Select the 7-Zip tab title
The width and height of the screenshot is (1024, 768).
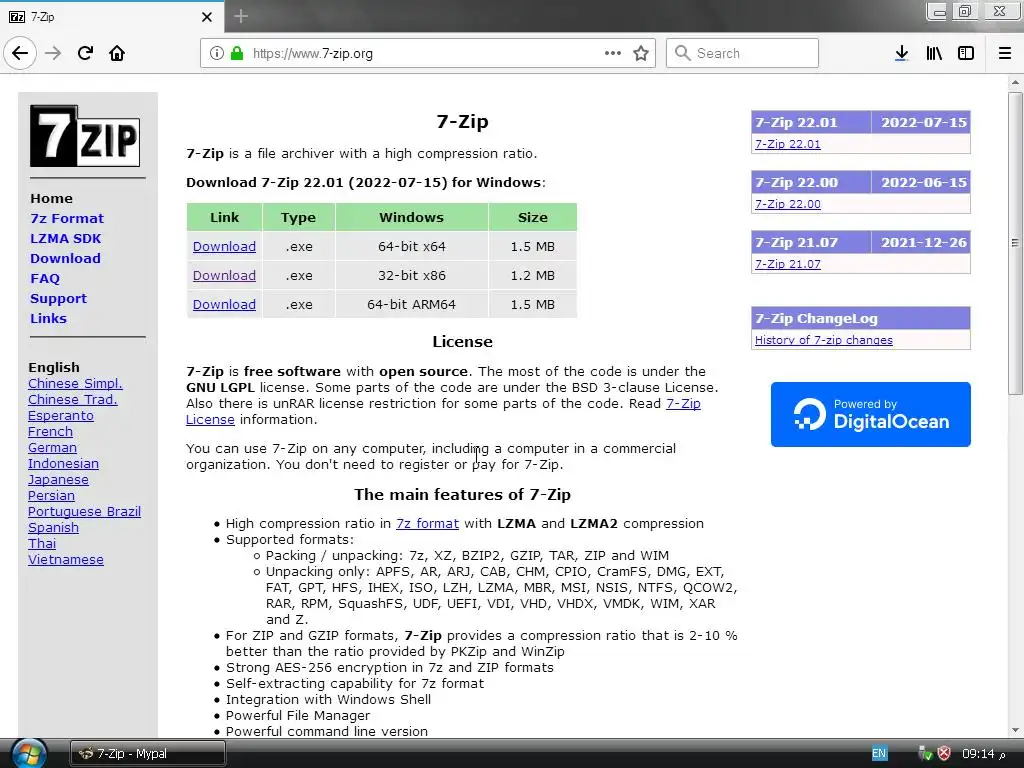tap(42, 17)
